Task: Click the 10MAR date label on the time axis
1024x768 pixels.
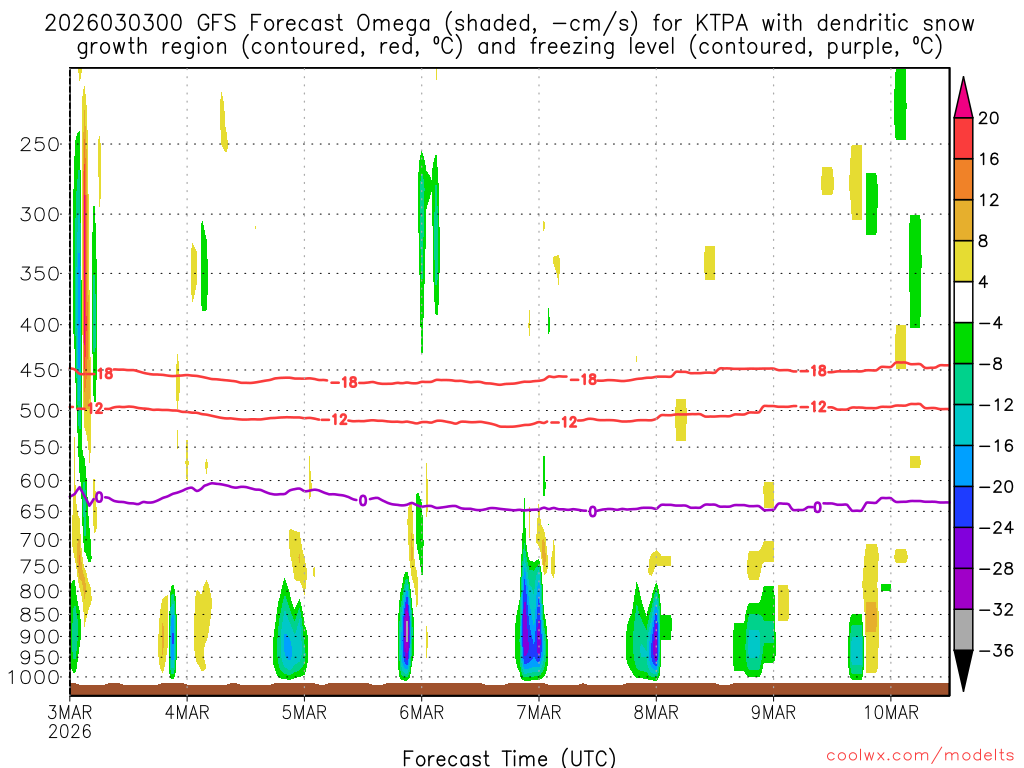Action: click(889, 712)
